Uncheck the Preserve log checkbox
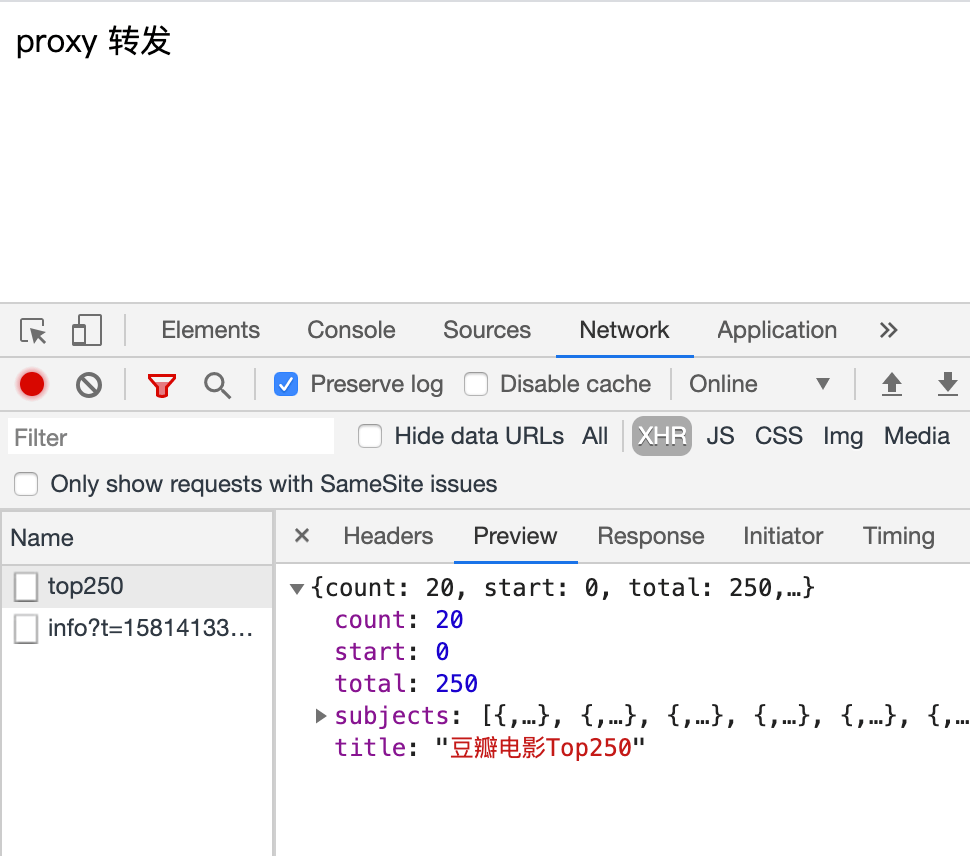The image size is (970, 856). (286, 384)
